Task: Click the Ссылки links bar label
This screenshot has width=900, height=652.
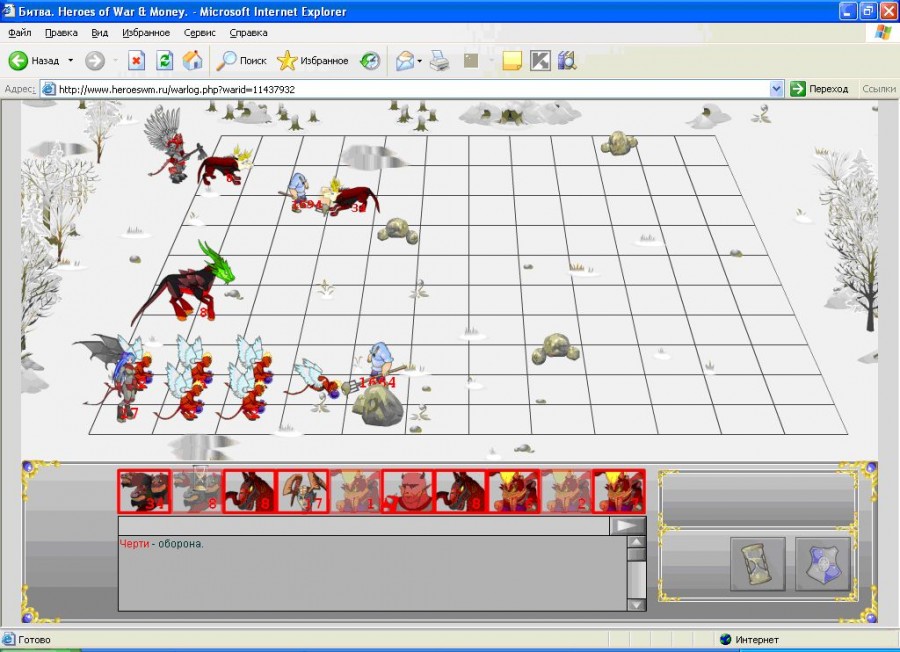Action: (879, 89)
